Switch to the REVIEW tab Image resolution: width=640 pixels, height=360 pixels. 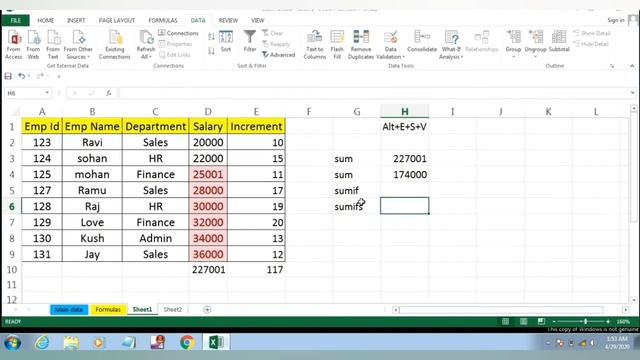click(228, 20)
